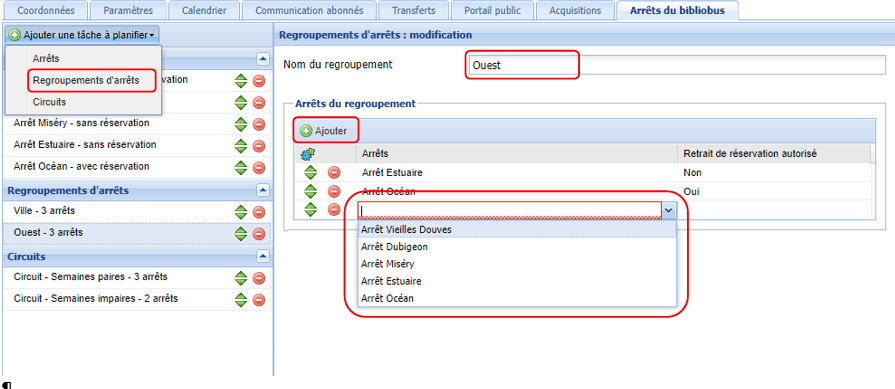Collapse the Regroupements d'arrêts section

(263, 190)
